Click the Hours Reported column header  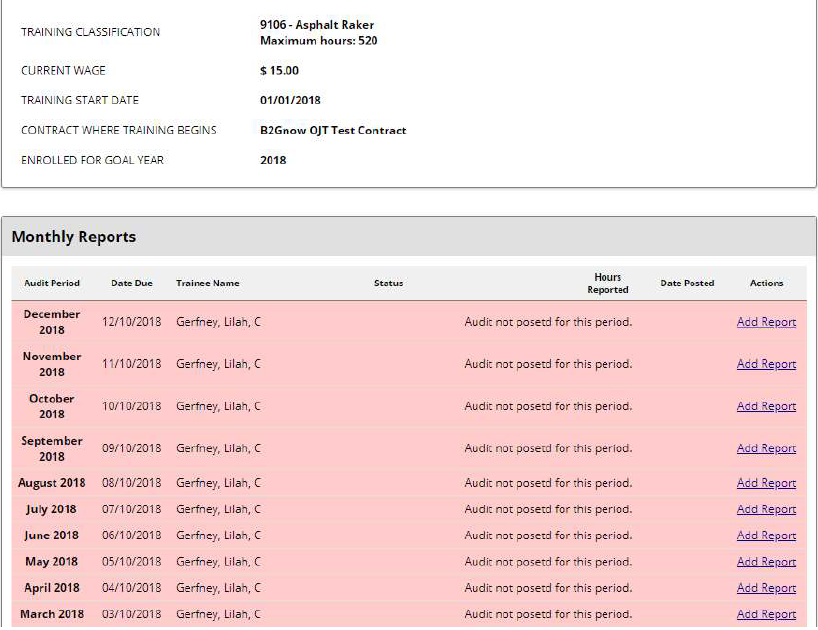tap(607, 283)
